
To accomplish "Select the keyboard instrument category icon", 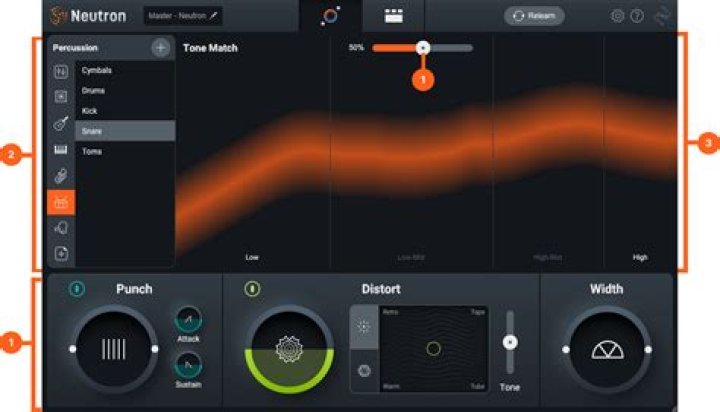I will click(x=61, y=150).
